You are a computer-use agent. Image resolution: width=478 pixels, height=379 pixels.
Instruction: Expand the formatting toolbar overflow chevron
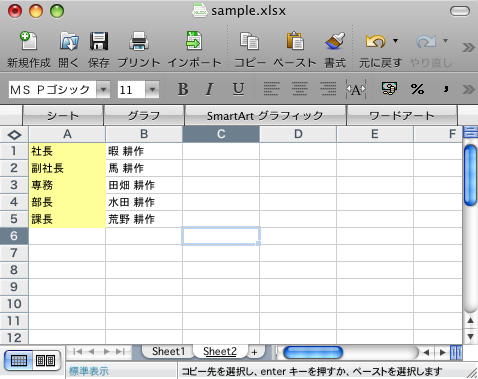point(468,89)
